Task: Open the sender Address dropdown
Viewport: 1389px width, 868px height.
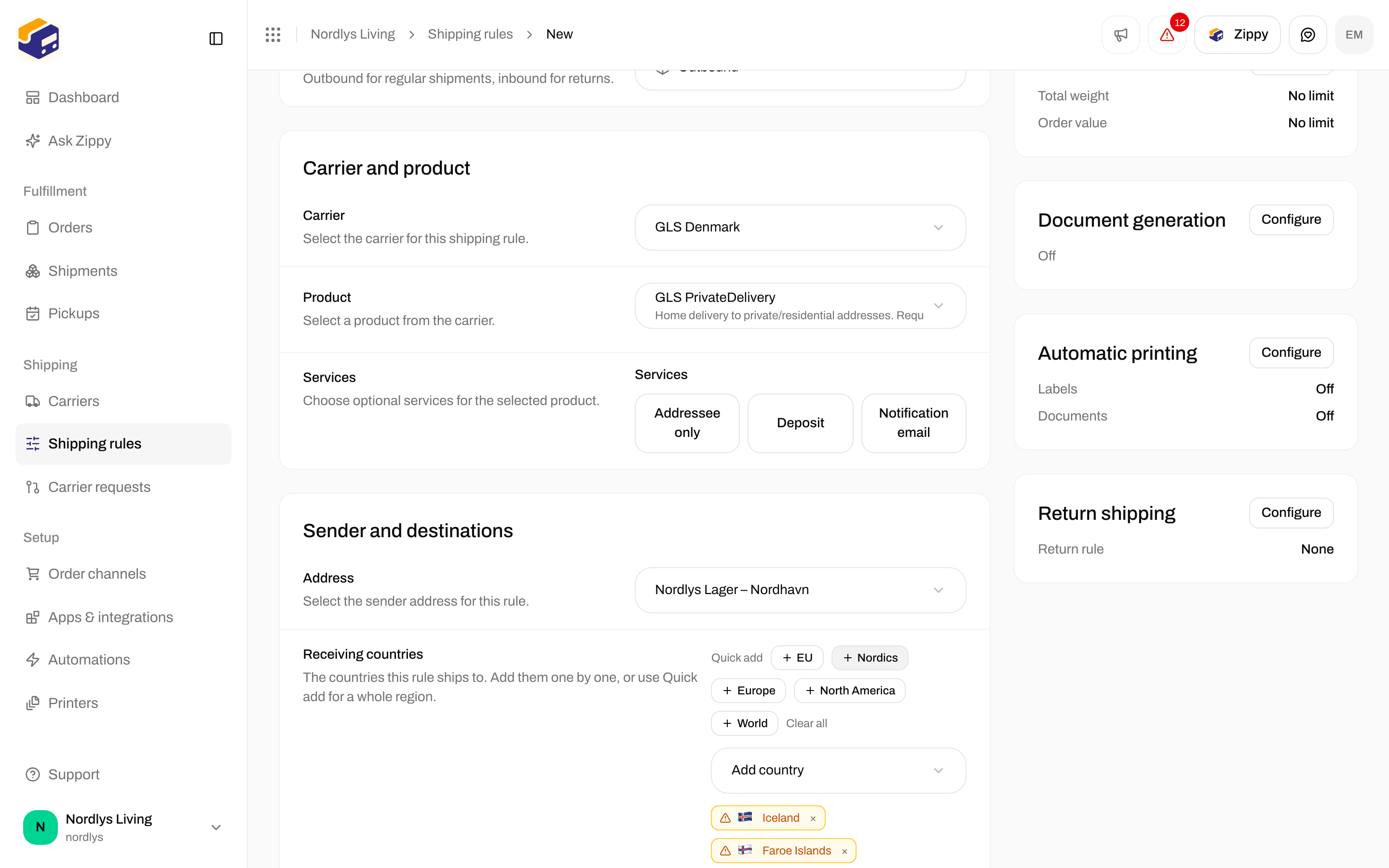Action: (800, 590)
